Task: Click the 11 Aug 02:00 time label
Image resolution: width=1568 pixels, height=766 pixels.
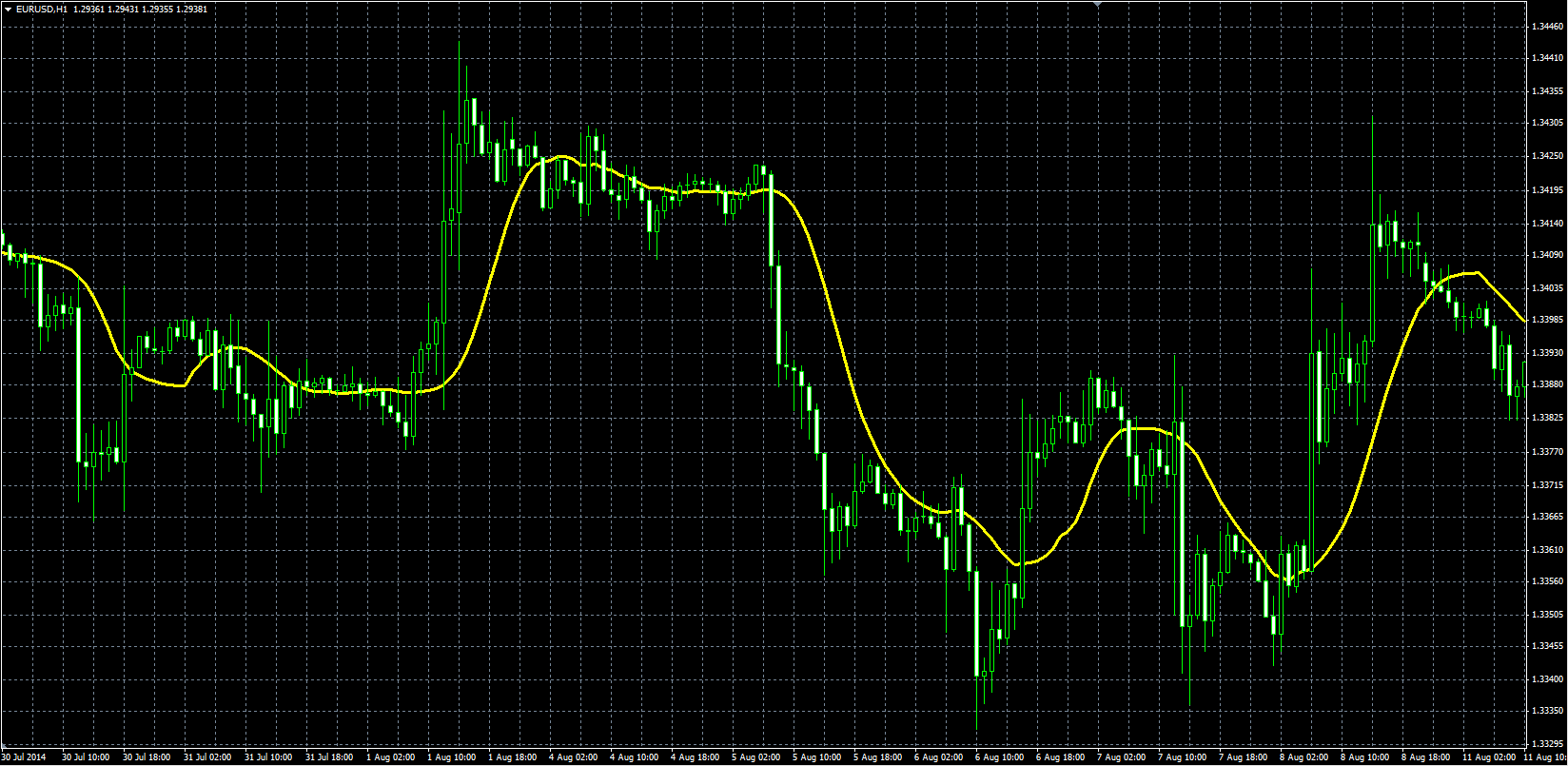Action: pos(1489,757)
